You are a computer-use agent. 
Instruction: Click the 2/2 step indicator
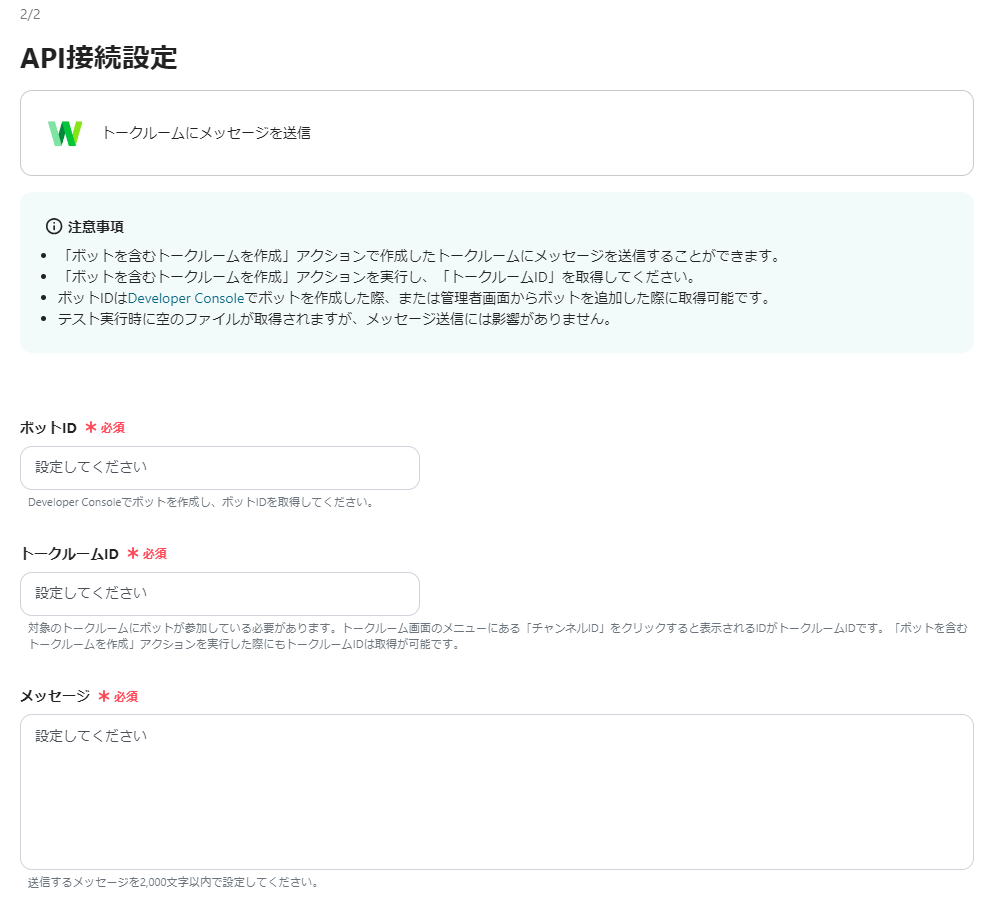click(x=30, y=15)
